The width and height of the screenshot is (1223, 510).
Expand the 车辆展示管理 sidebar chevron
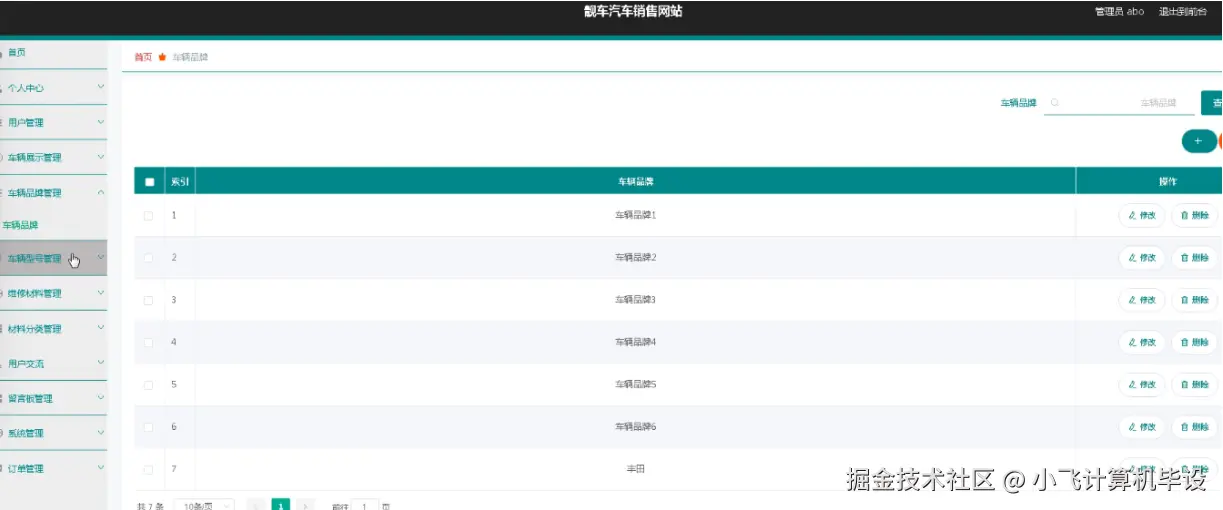(x=101, y=157)
